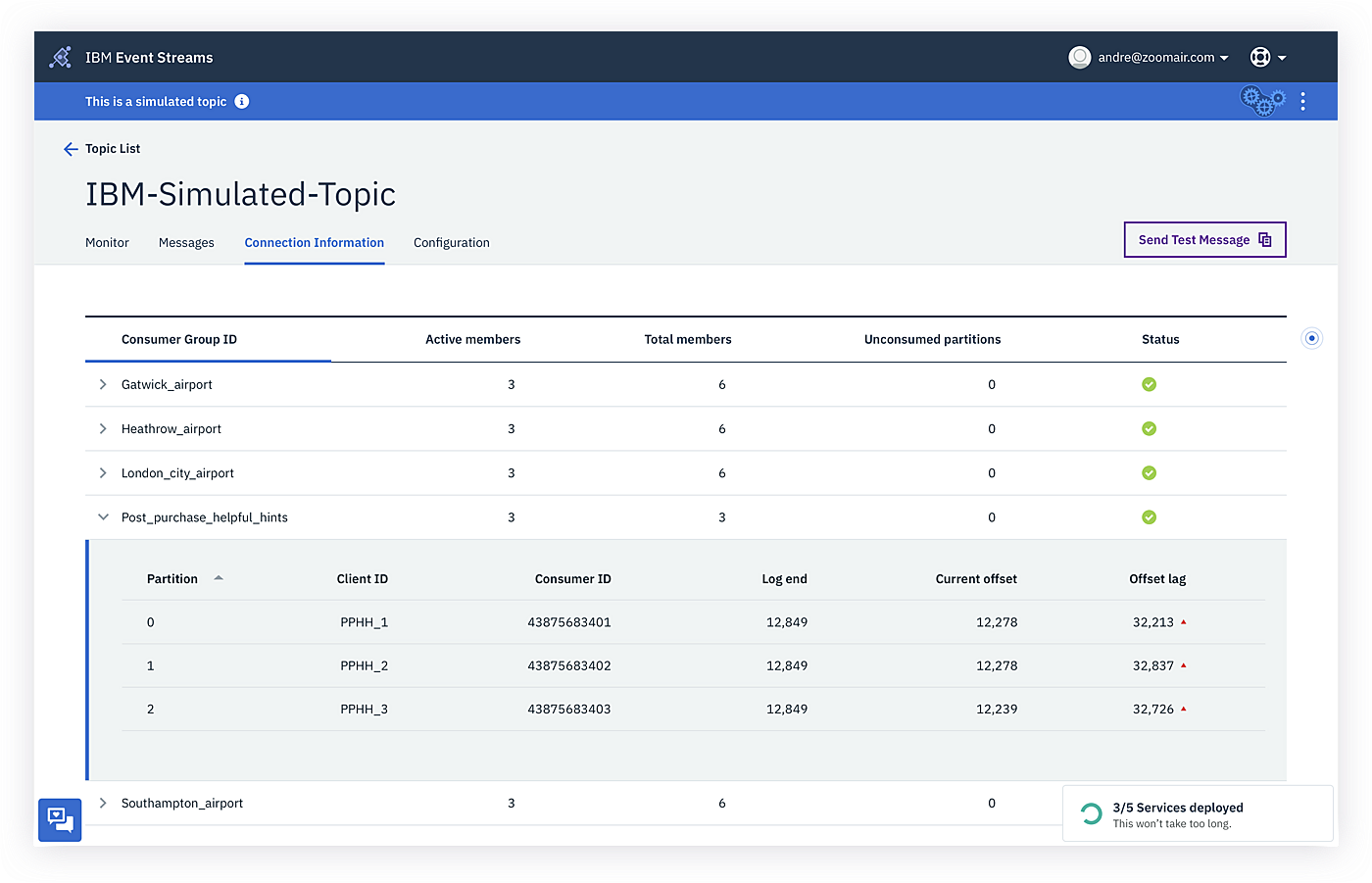1372x883 pixels.
Task: Open the help menu dropdown arrow
Action: (1282, 58)
